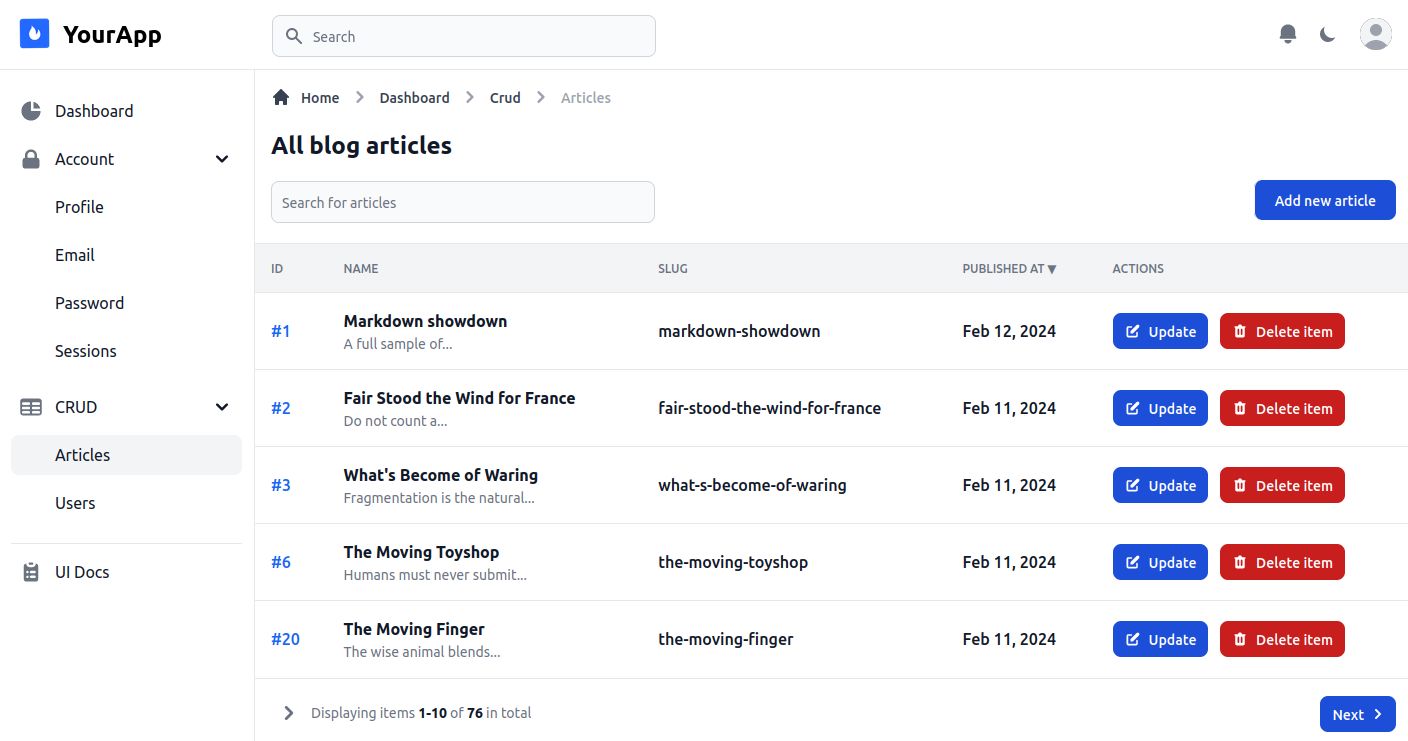
Task: Update The Moving Toyshop article
Action: pyautogui.click(x=1160, y=562)
